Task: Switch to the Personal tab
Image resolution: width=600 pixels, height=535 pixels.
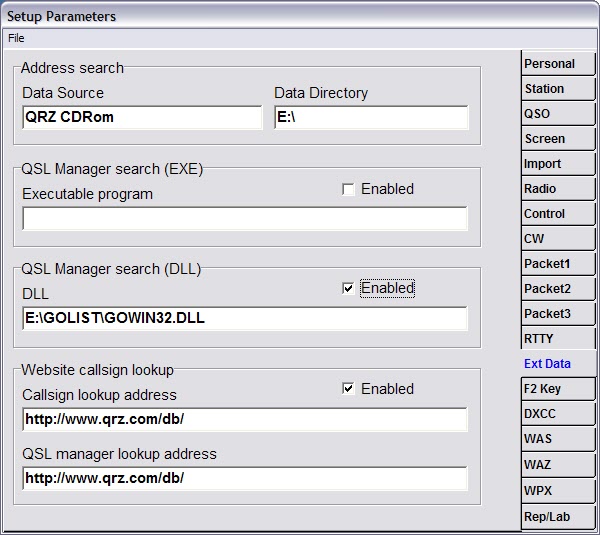Action: pos(558,63)
